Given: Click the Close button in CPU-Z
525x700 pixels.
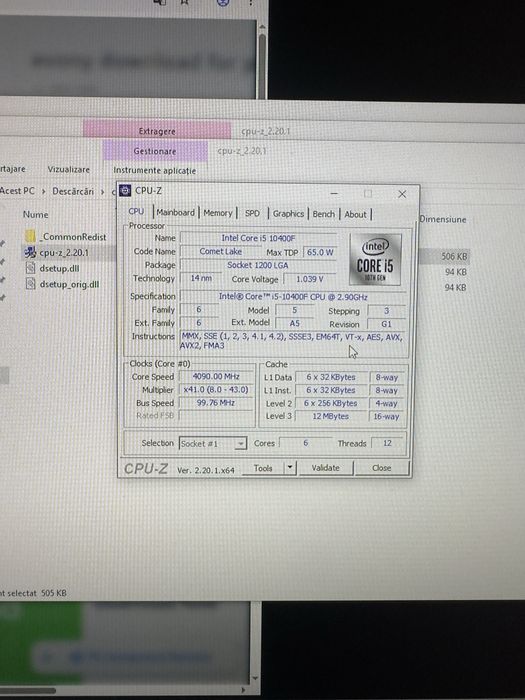Looking at the screenshot, I should tap(382, 468).
